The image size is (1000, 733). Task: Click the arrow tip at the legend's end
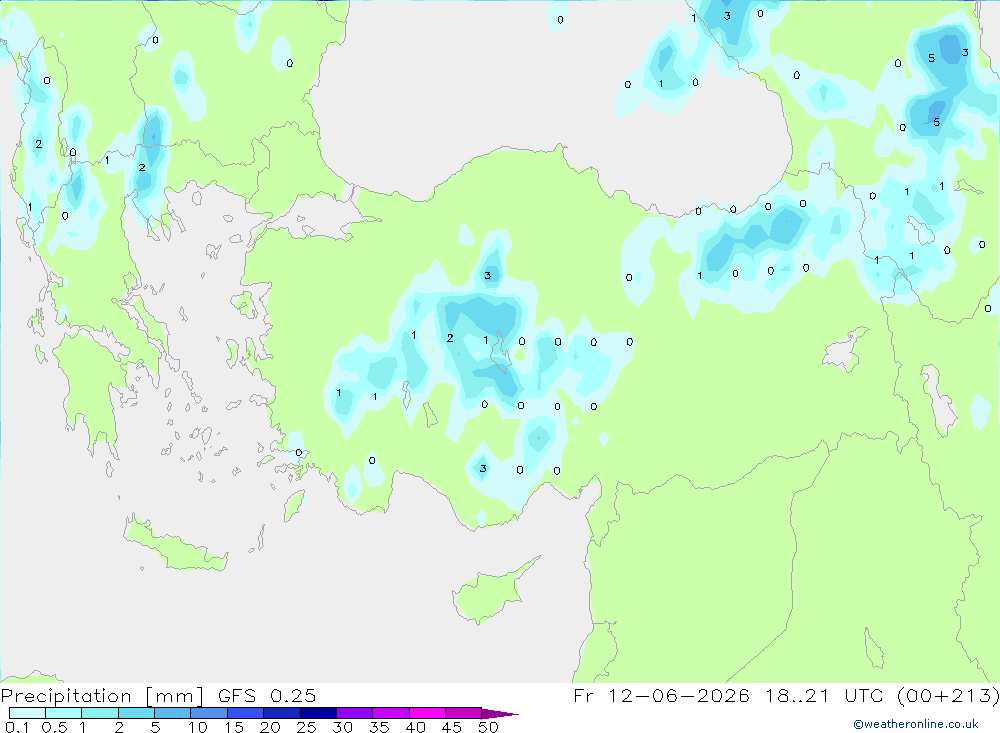(501, 714)
